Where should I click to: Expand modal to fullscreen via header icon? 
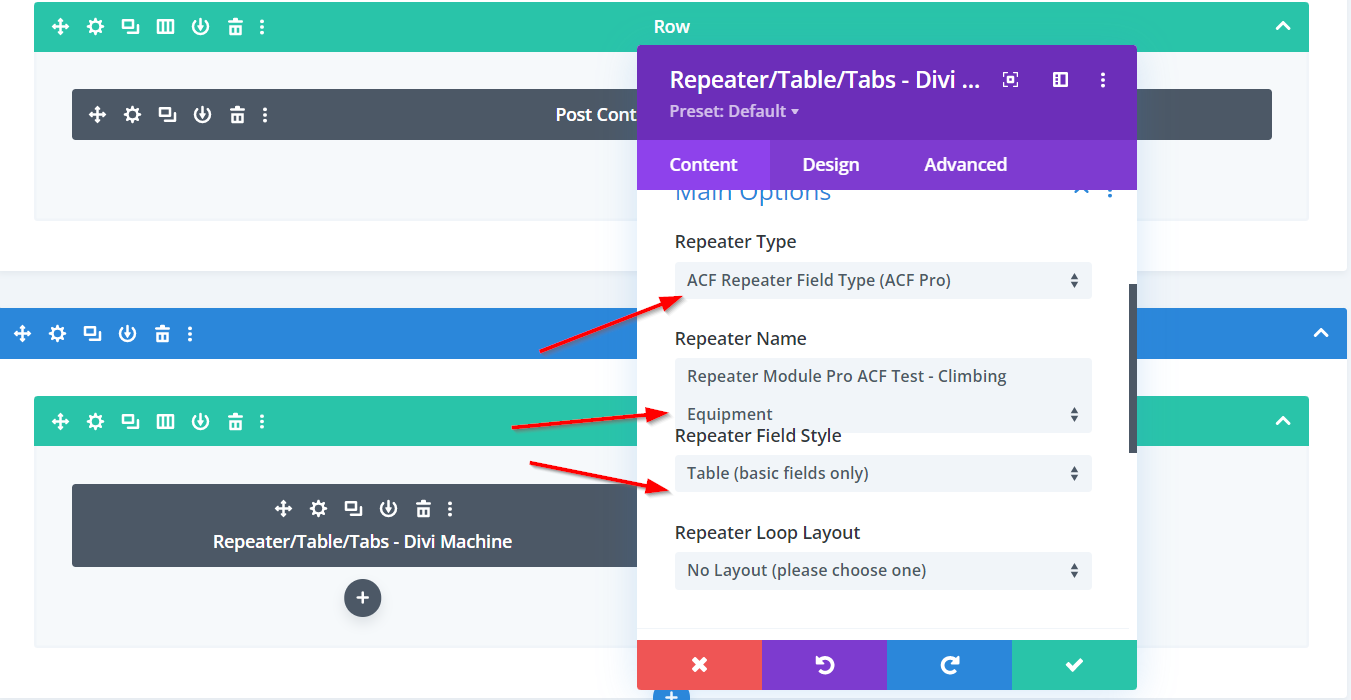[x=1010, y=80]
